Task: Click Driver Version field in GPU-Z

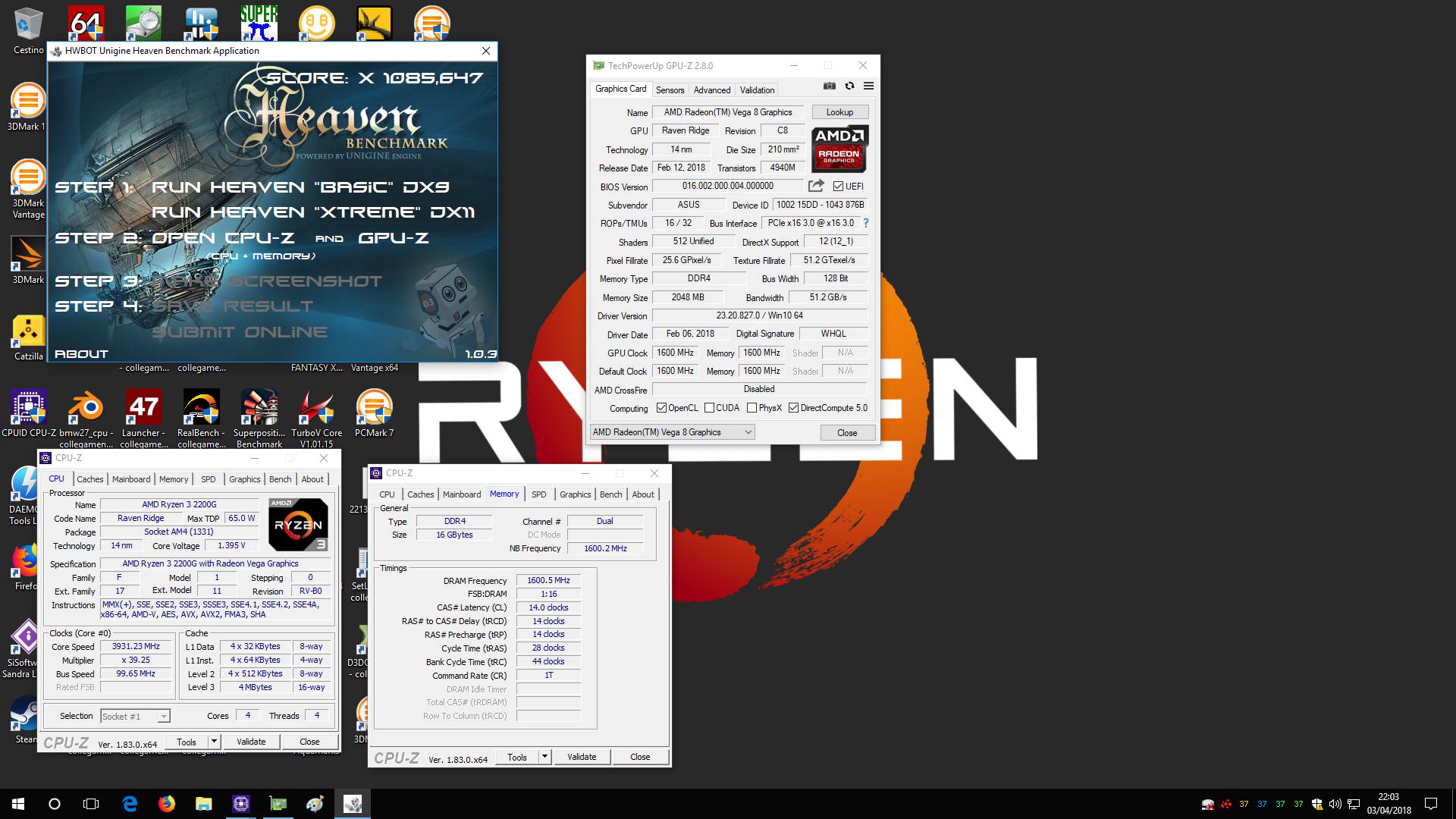Action: 759,315
